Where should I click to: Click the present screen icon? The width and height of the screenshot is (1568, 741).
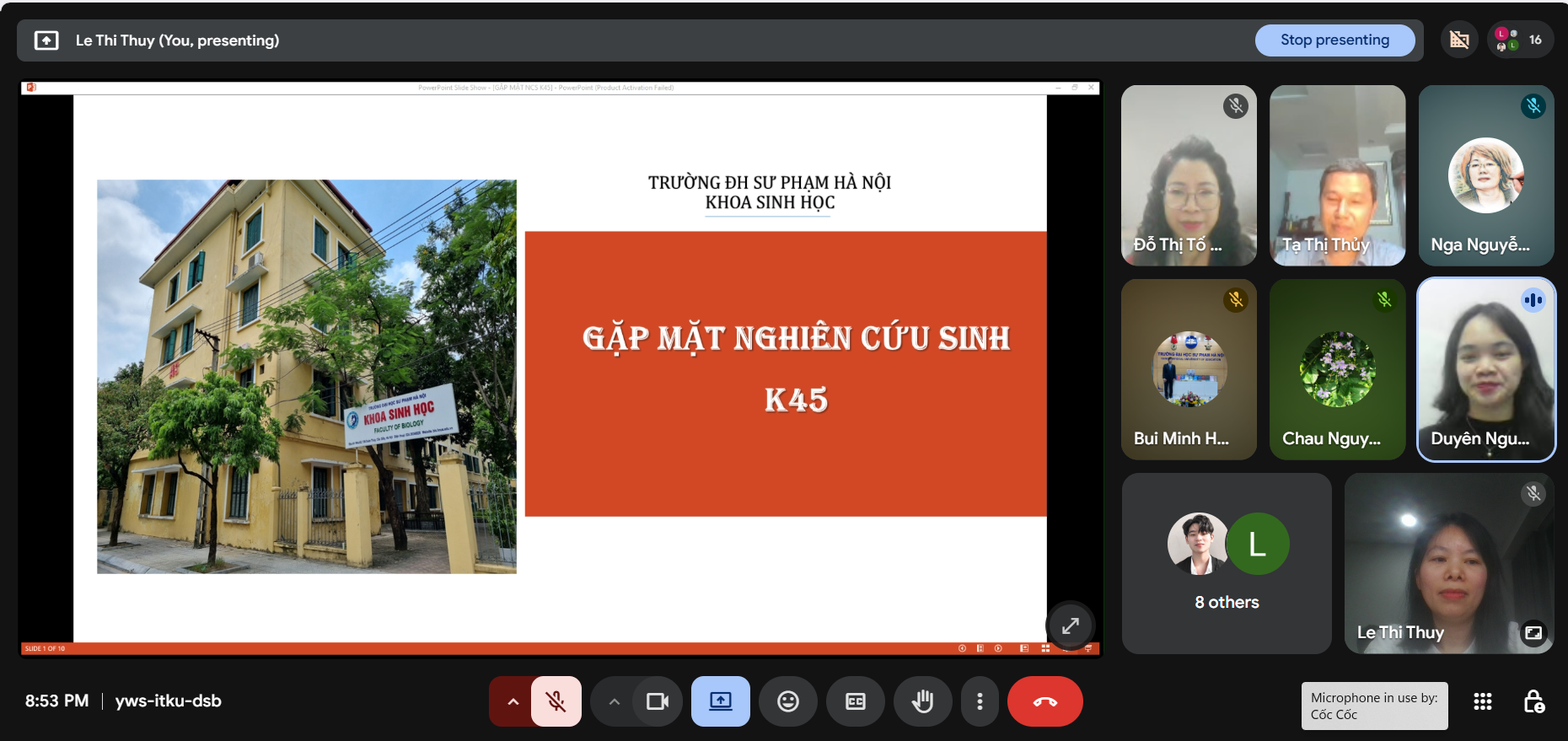720,701
